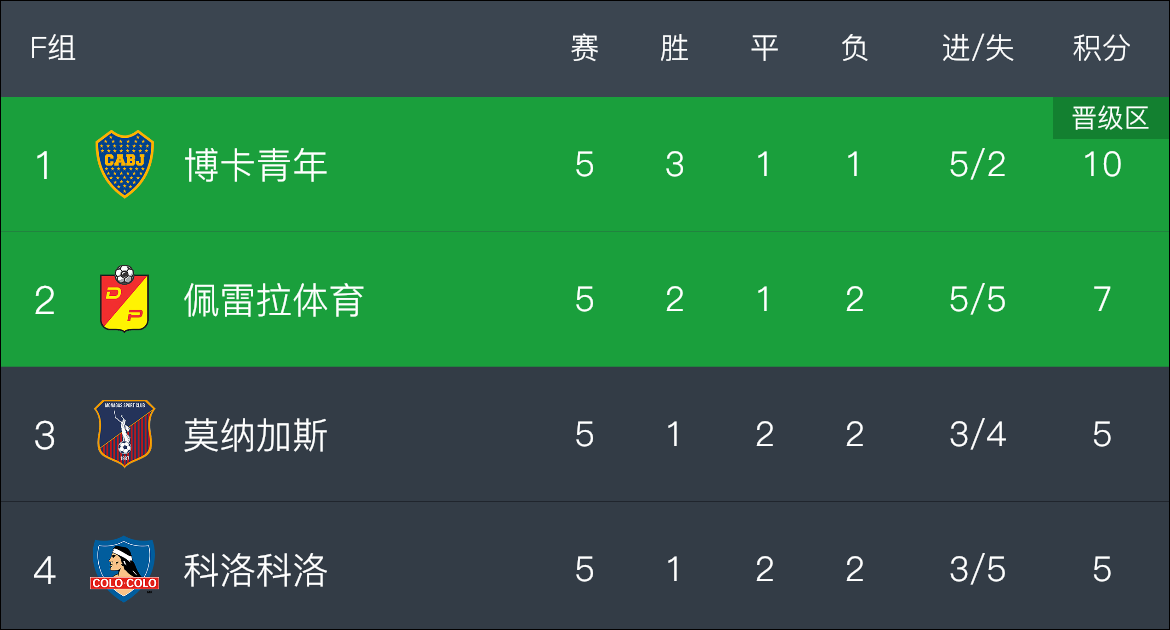This screenshot has height=630, width=1170.
Task: Click Boca Juniors points value 10
Action: click(x=1102, y=164)
